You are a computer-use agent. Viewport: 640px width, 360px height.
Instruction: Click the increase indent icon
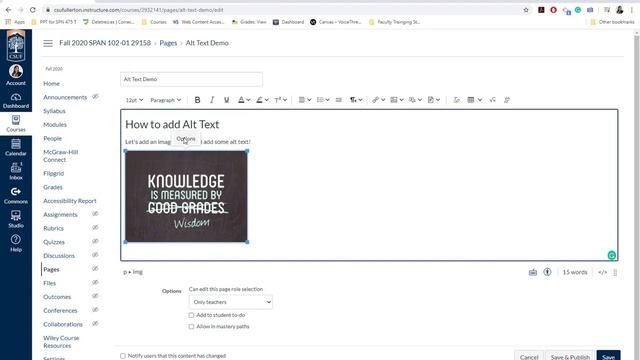click(338, 100)
